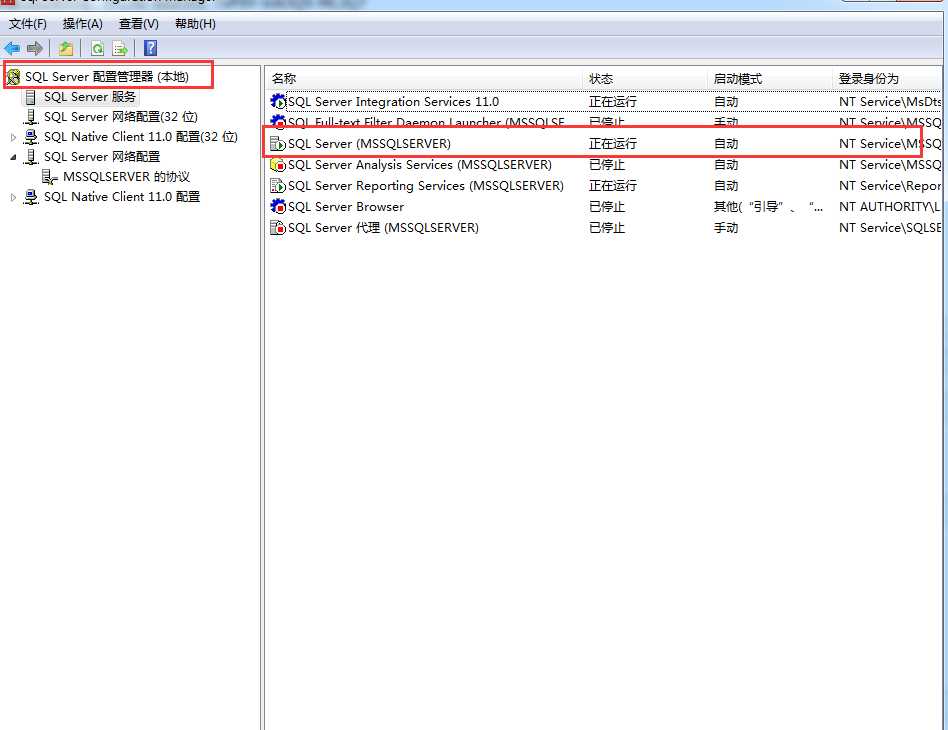Click the Refresh toolbar icon
This screenshot has width=948, height=730.
[97, 48]
